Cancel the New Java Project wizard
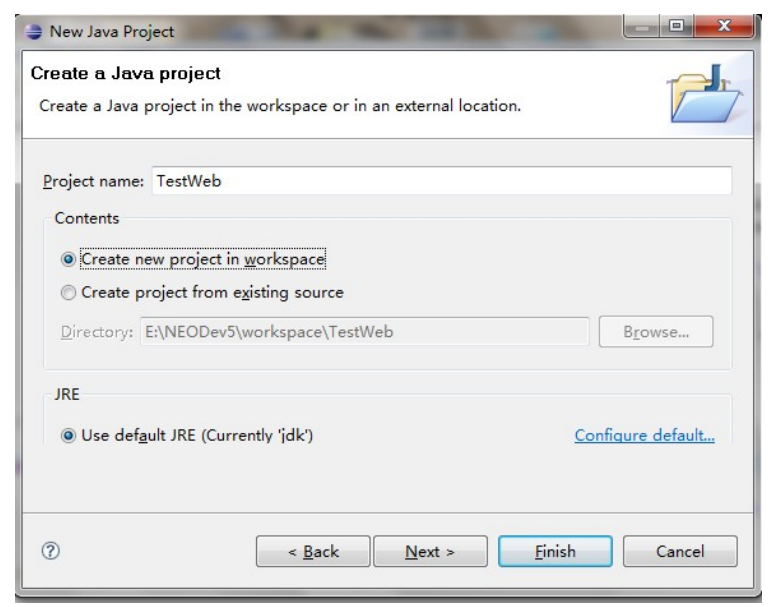The width and height of the screenshot is (768, 607). point(680,551)
